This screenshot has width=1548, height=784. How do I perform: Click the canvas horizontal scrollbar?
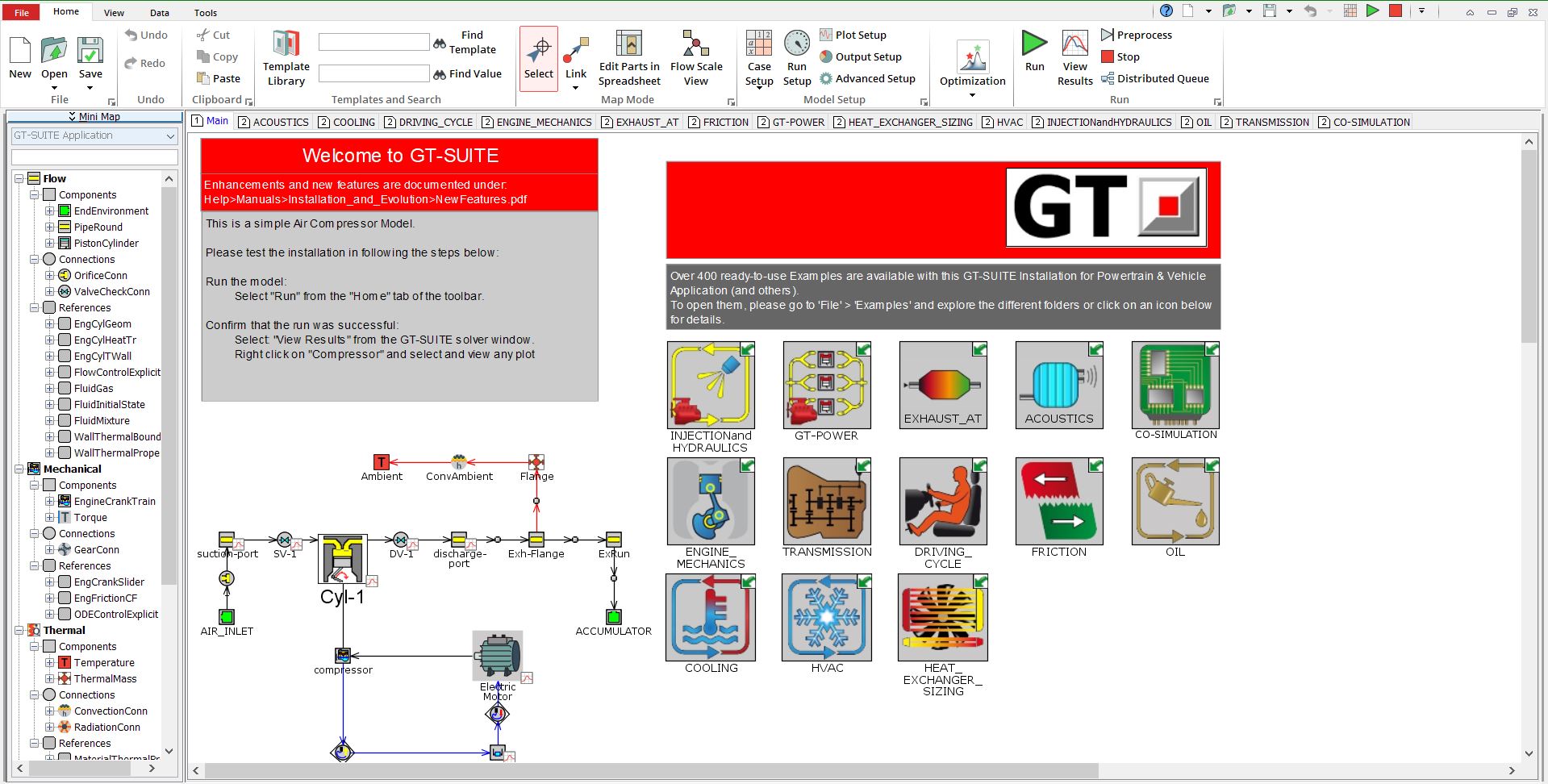click(x=645, y=770)
